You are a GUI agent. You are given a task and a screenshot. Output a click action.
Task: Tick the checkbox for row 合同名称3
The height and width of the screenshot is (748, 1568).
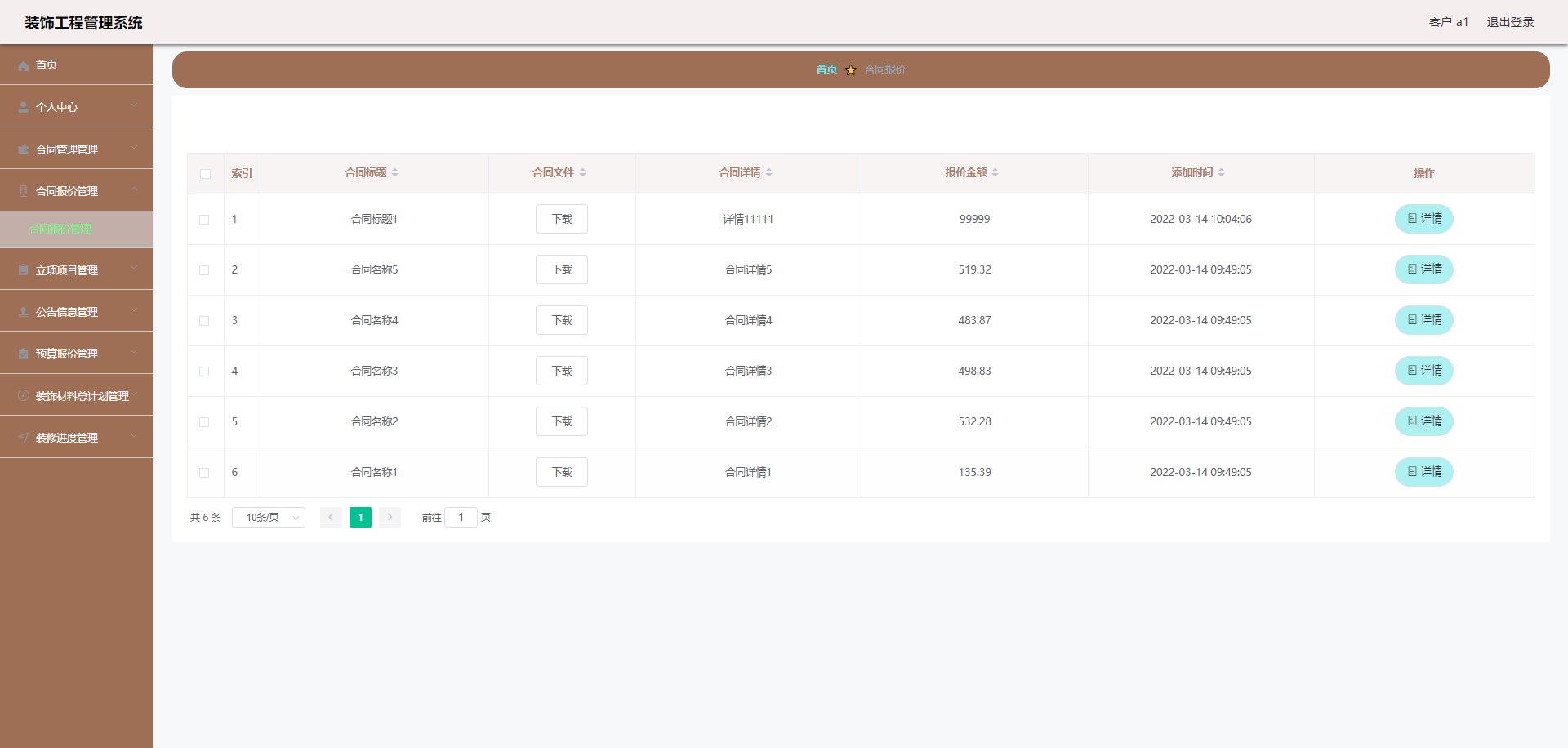[x=204, y=372]
